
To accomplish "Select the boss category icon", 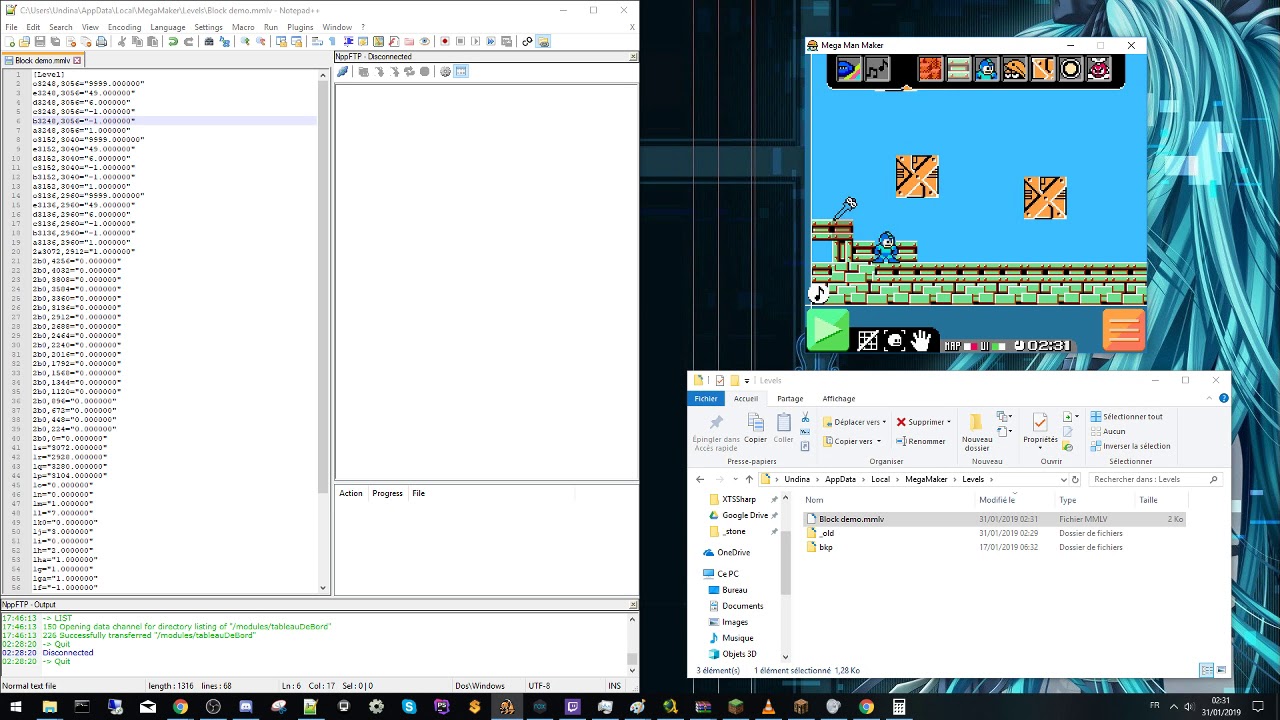I will (1098, 69).
